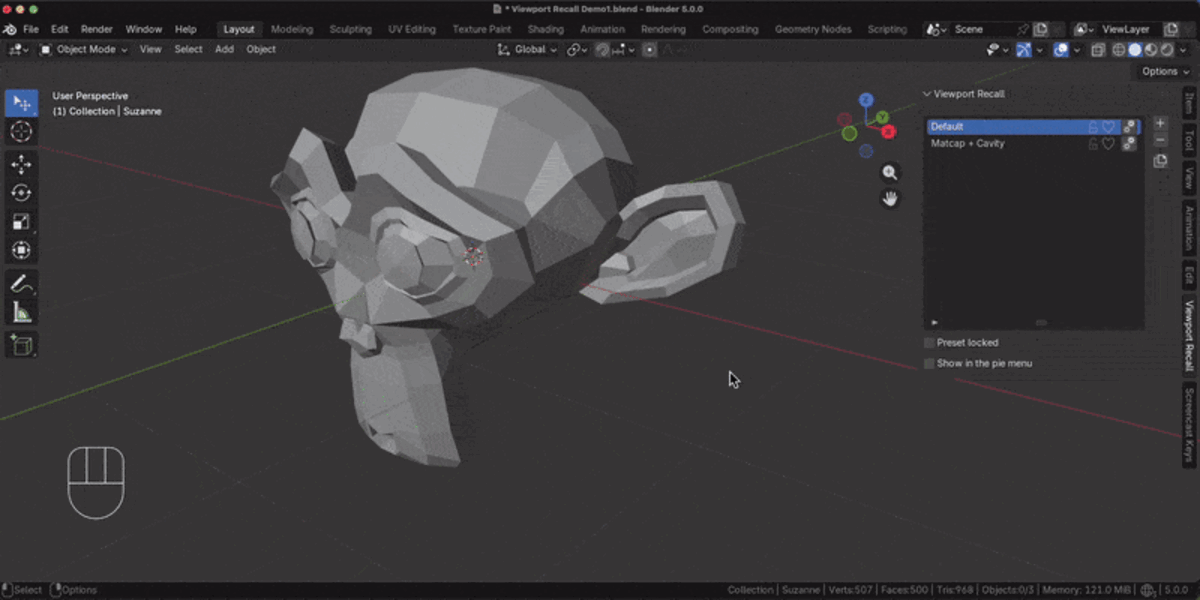Switch to the Sculpting workspace tab
Viewport: 1200px width, 600px height.
pyautogui.click(x=352, y=29)
